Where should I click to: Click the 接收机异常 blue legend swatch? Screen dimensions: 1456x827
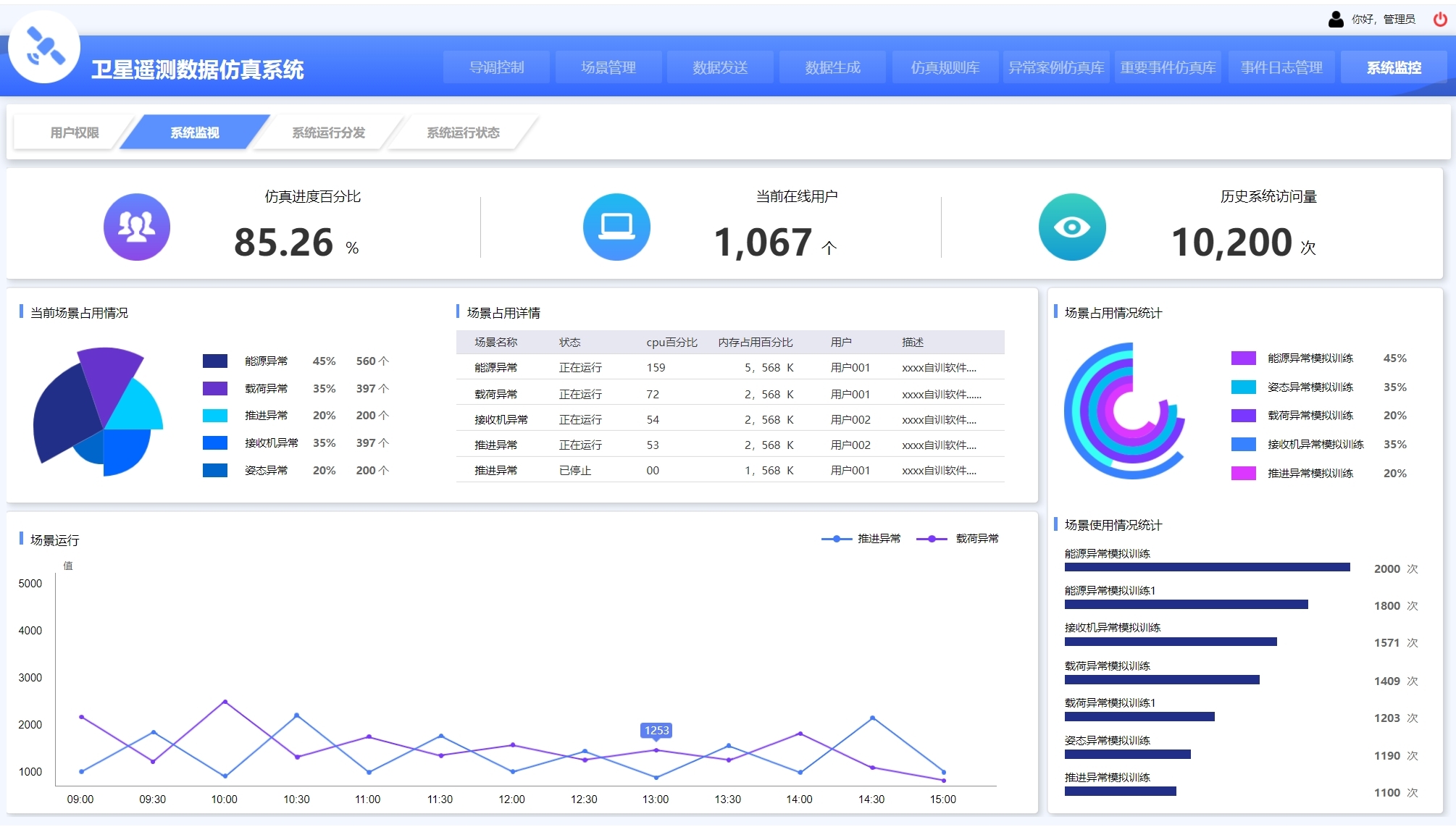[215, 442]
